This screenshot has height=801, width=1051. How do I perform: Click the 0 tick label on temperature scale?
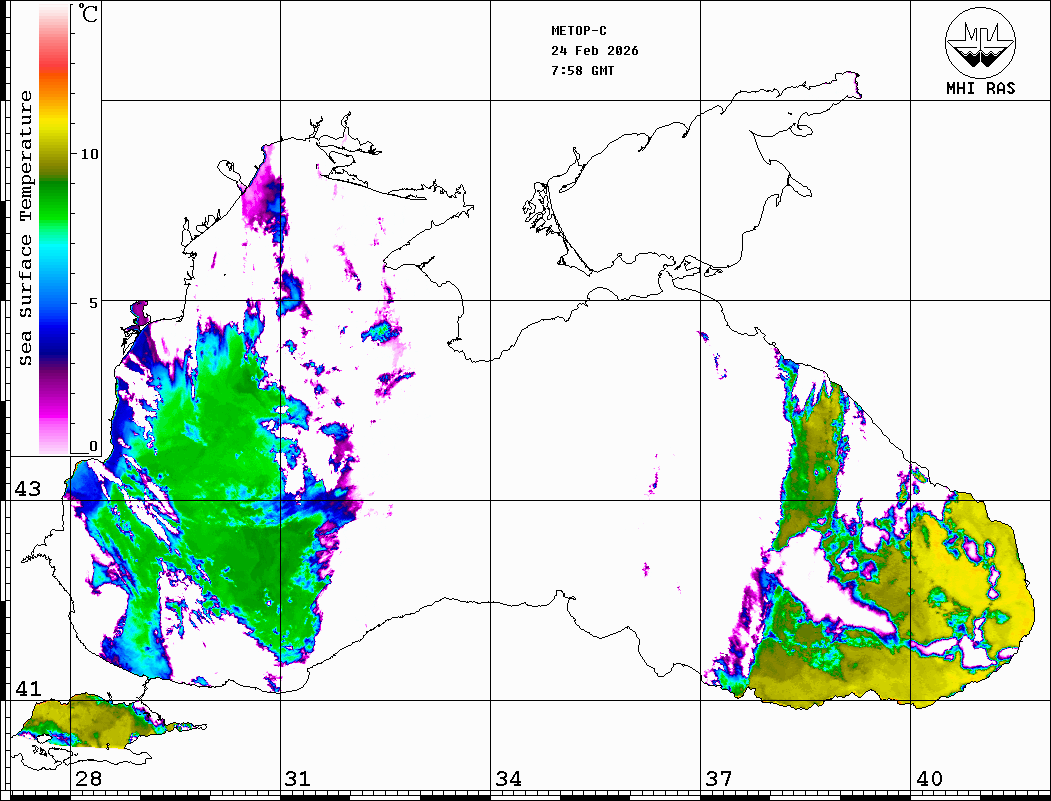pos(93,446)
